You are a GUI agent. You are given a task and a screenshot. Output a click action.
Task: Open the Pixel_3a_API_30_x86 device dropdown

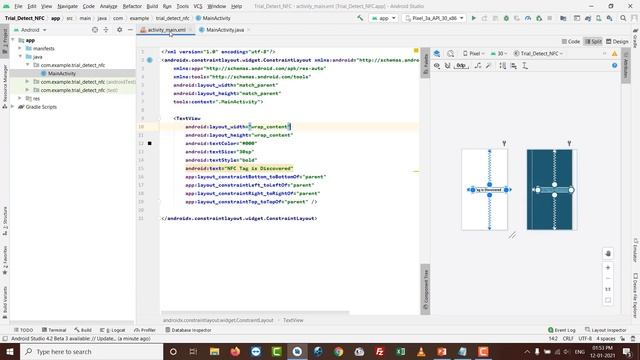433,18
